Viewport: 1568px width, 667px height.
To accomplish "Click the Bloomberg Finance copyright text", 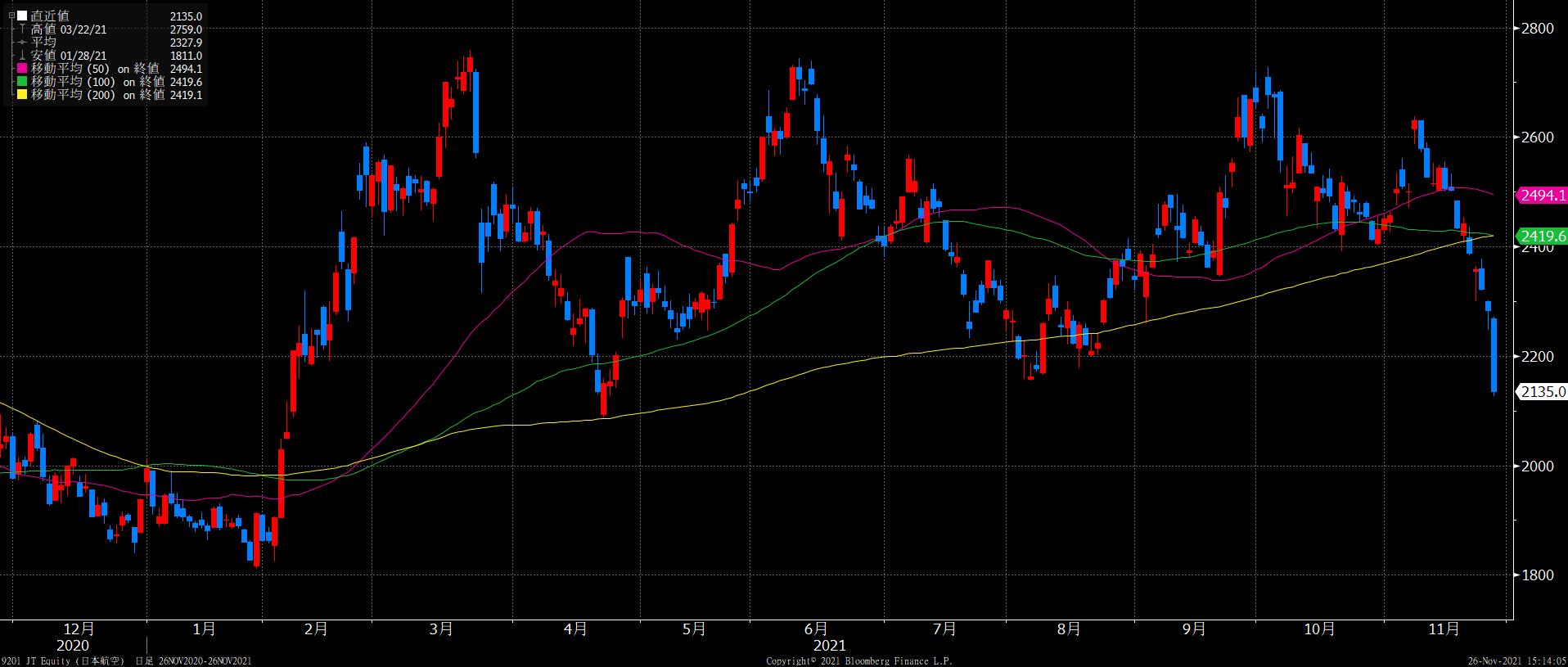I will [858, 660].
